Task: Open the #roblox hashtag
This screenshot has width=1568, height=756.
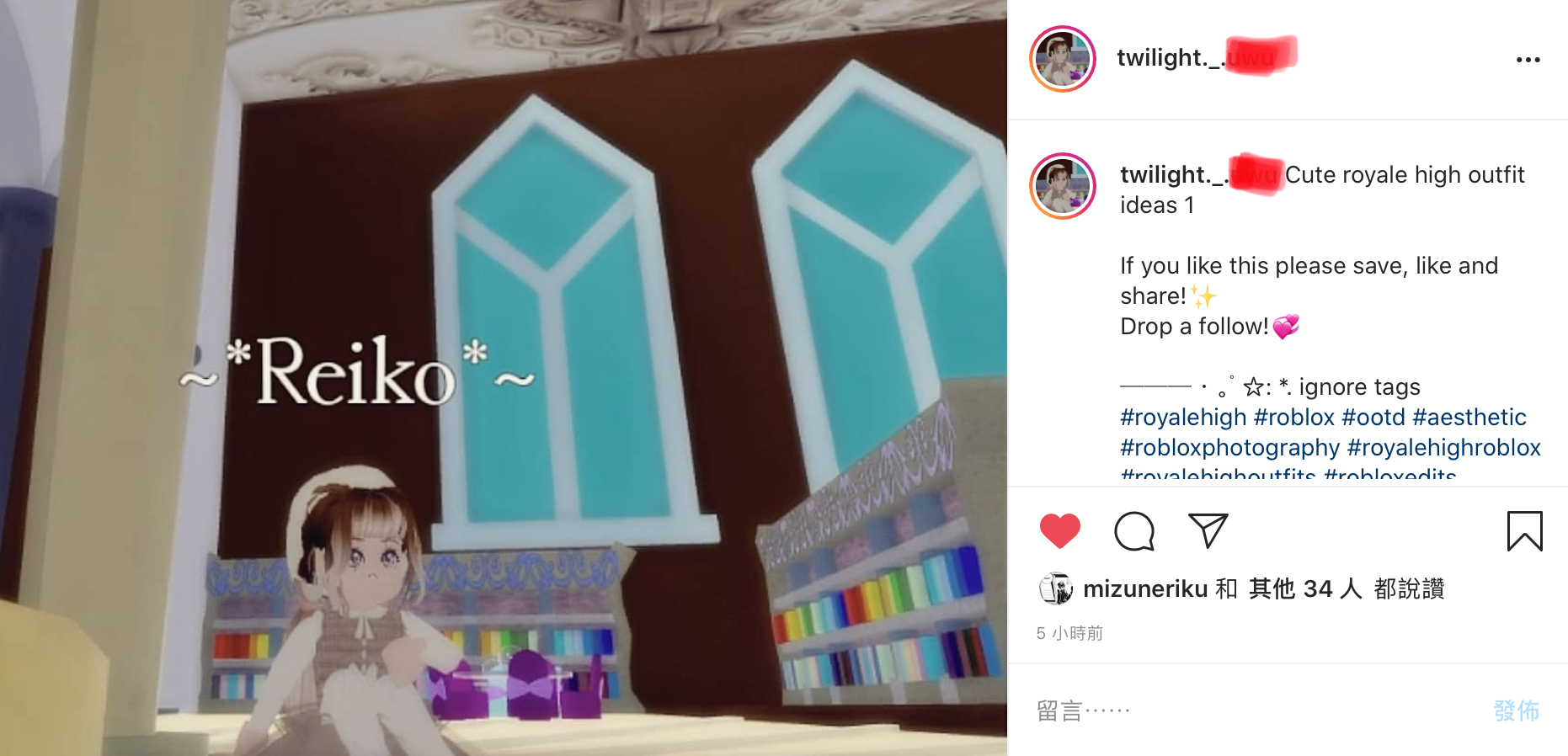Action: click(x=1294, y=417)
